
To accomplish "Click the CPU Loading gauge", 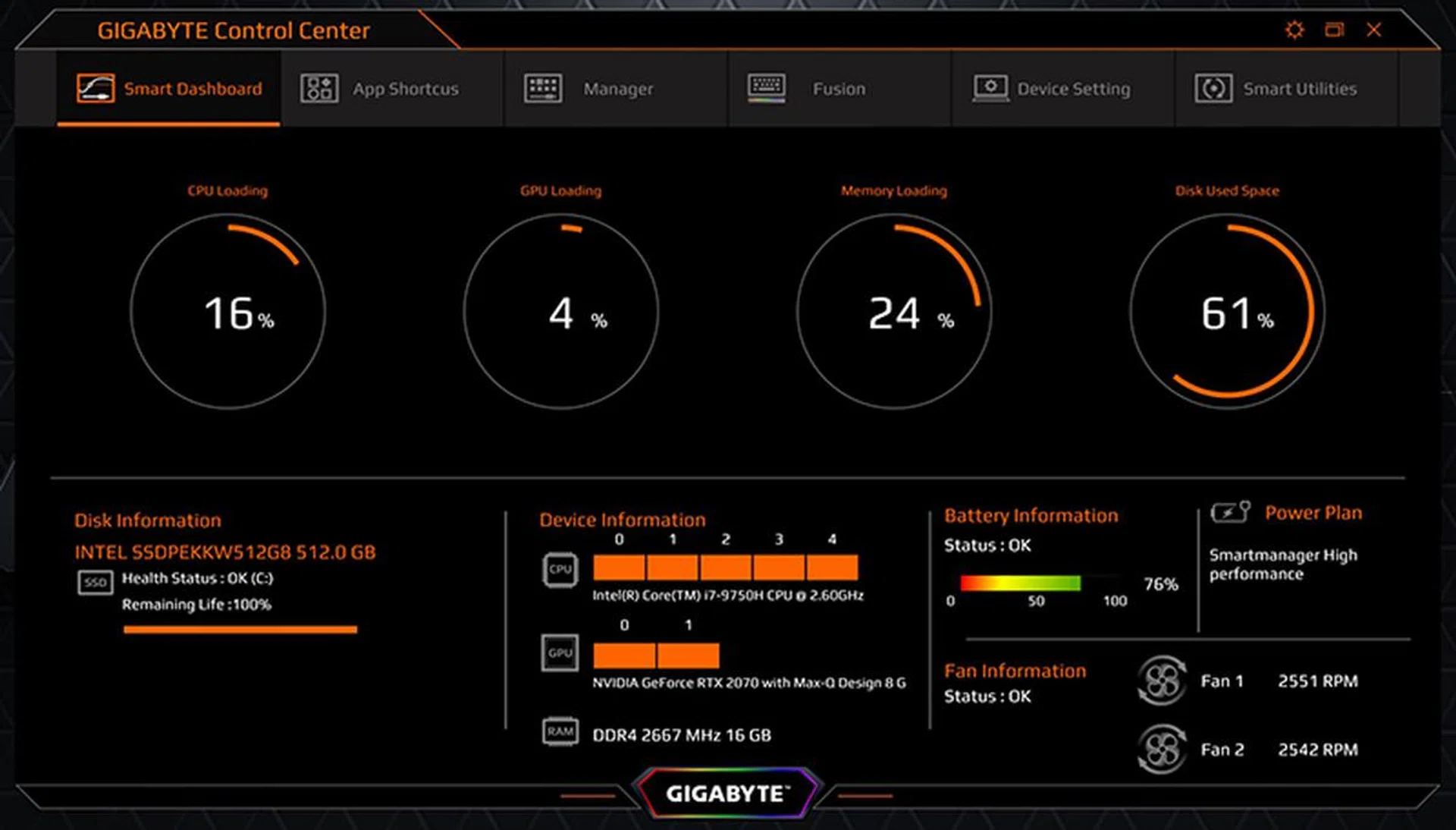I will pyautogui.click(x=227, y=312).
